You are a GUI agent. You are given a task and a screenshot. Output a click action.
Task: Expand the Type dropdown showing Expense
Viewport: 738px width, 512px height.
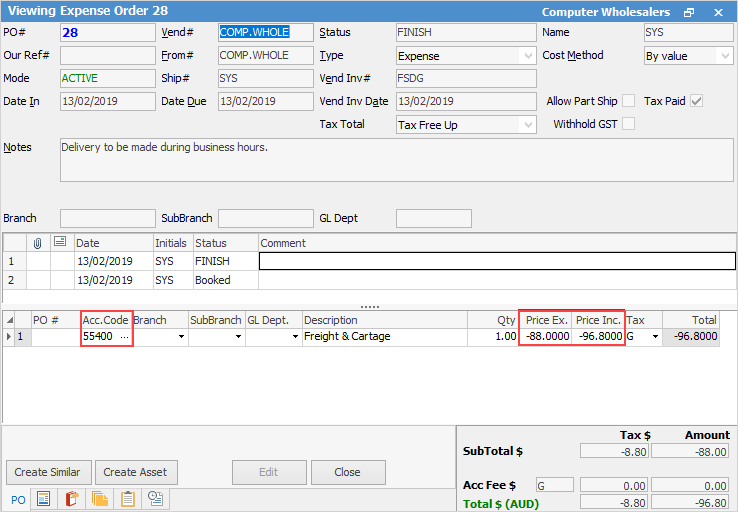(528, 56)
